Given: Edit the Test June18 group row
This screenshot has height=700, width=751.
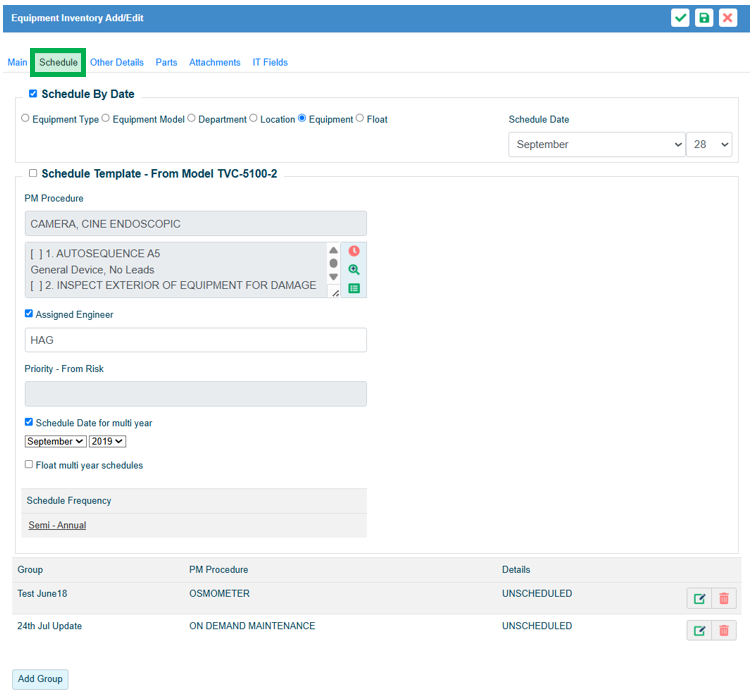Looking at the screenshot, I should pyautogui.click(x=699, y=600).
